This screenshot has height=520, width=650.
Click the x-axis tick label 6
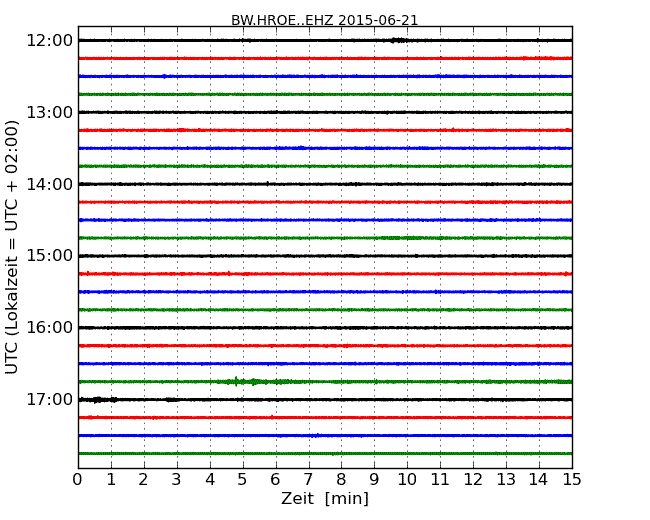pyautogui.click(x=275, y=480)
